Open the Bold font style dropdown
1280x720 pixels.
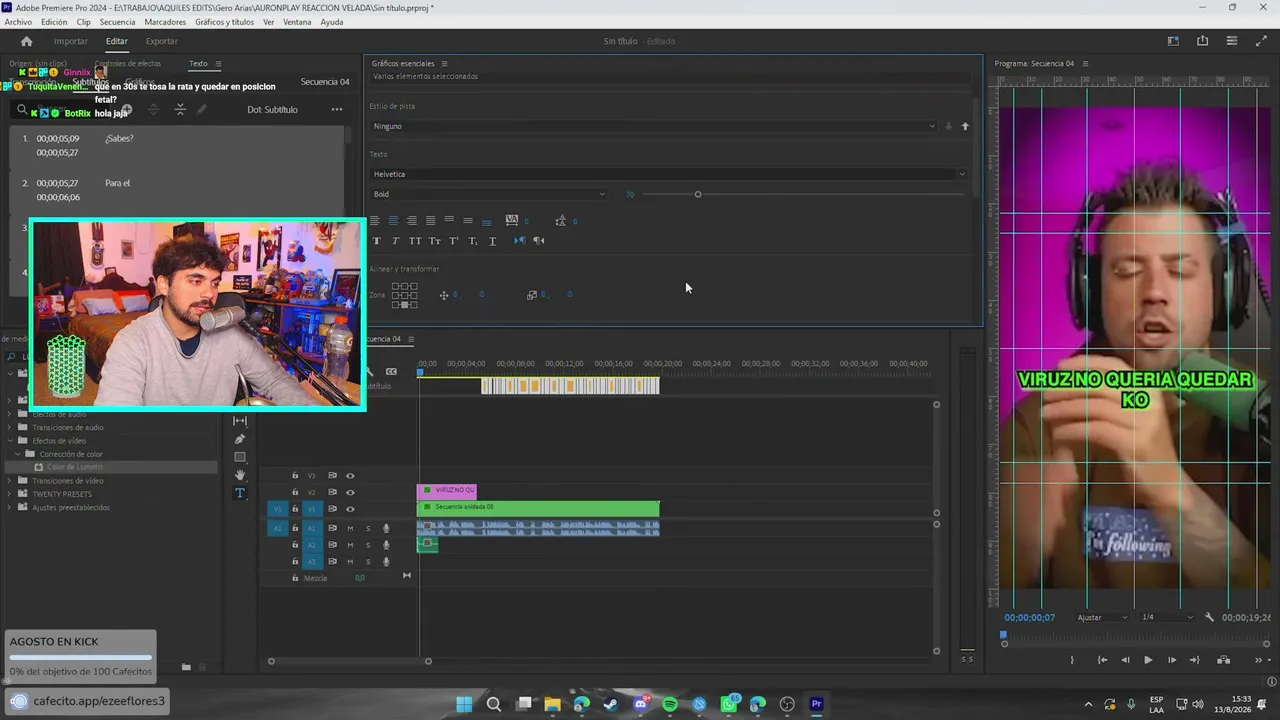(x=488, y=194)
